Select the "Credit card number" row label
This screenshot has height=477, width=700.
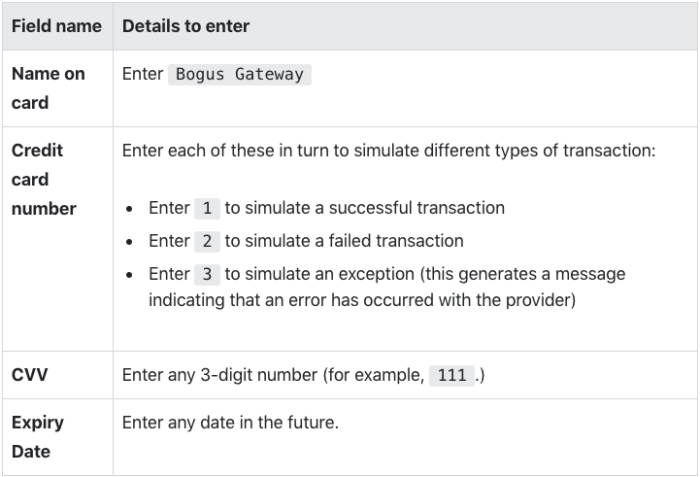coord(43,180)
